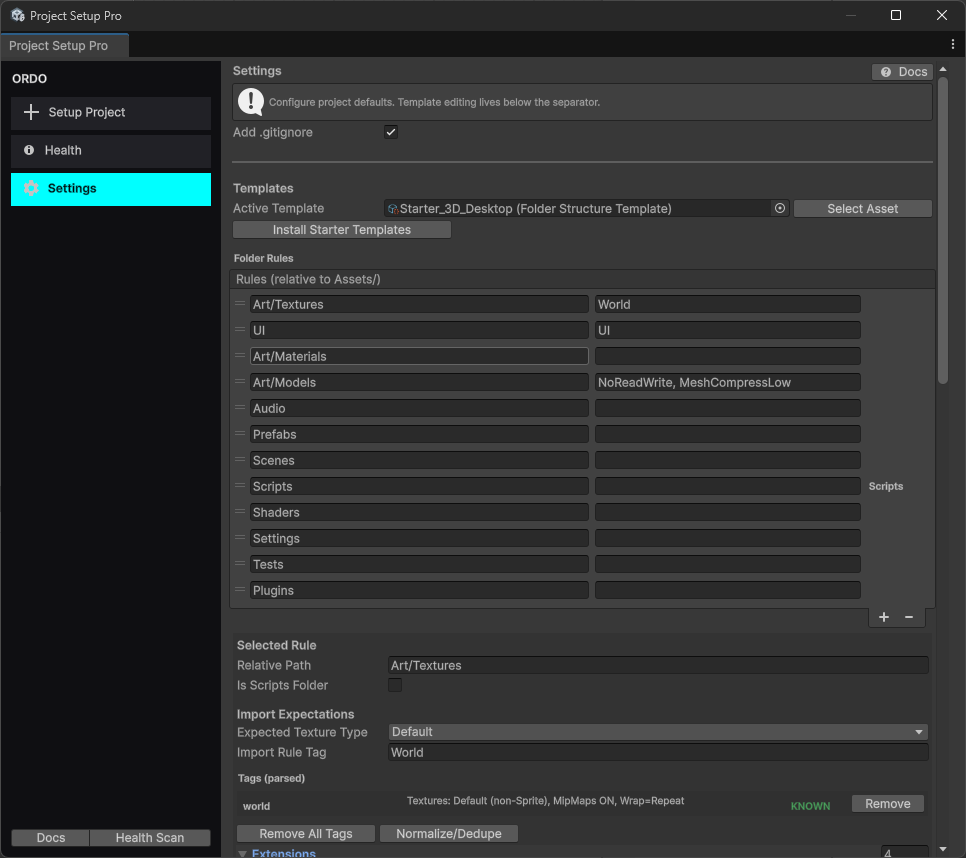Click Remove next to the world tag
Viewport: 966px width, 858px height.
[x=887, y=804]
